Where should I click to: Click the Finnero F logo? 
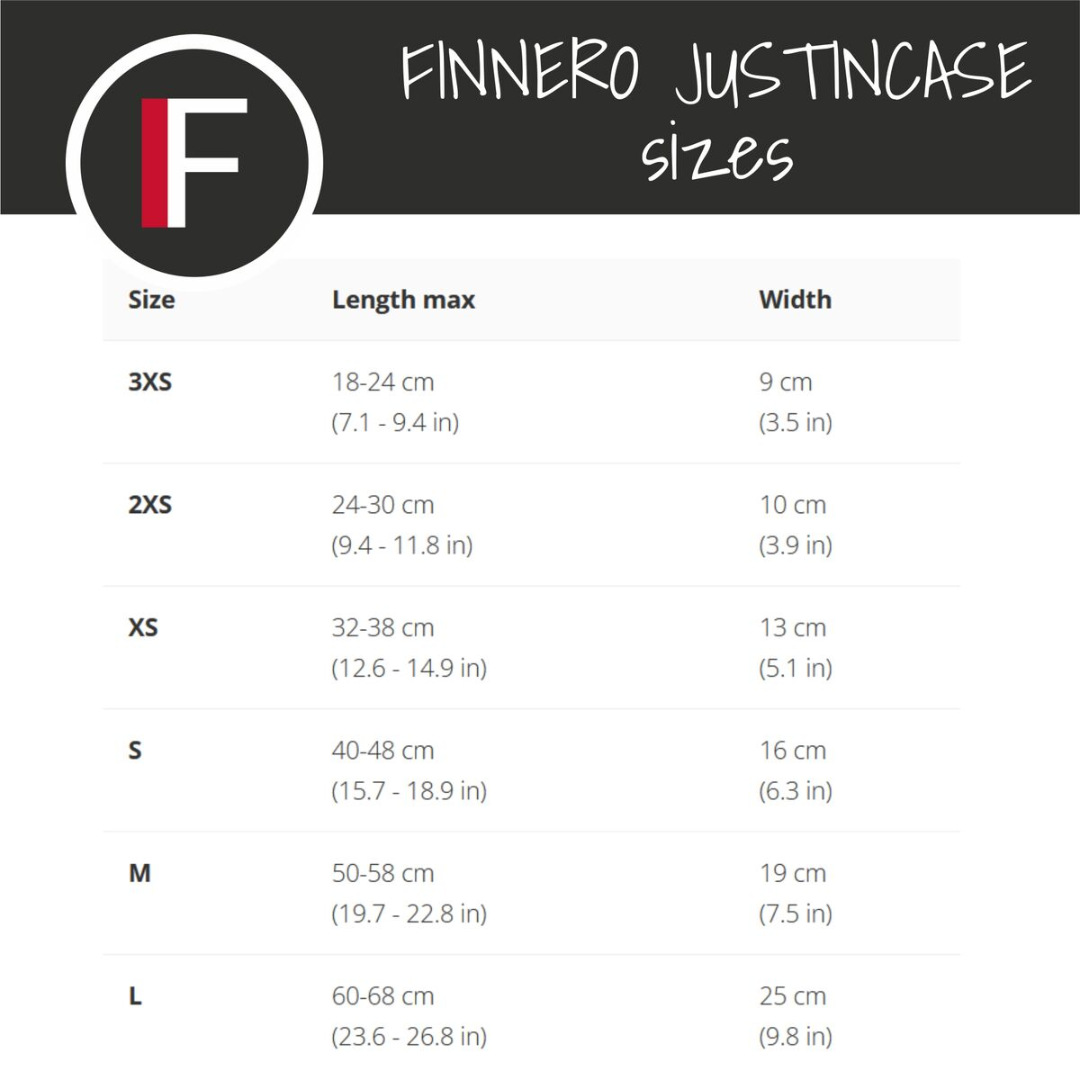pos(194,163)
